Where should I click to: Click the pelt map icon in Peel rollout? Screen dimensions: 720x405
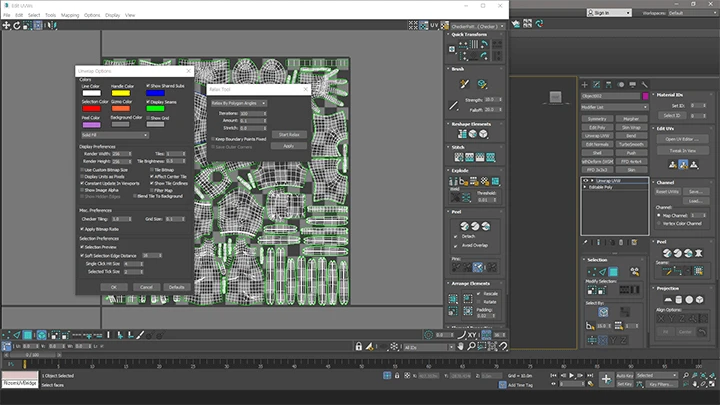698,253
